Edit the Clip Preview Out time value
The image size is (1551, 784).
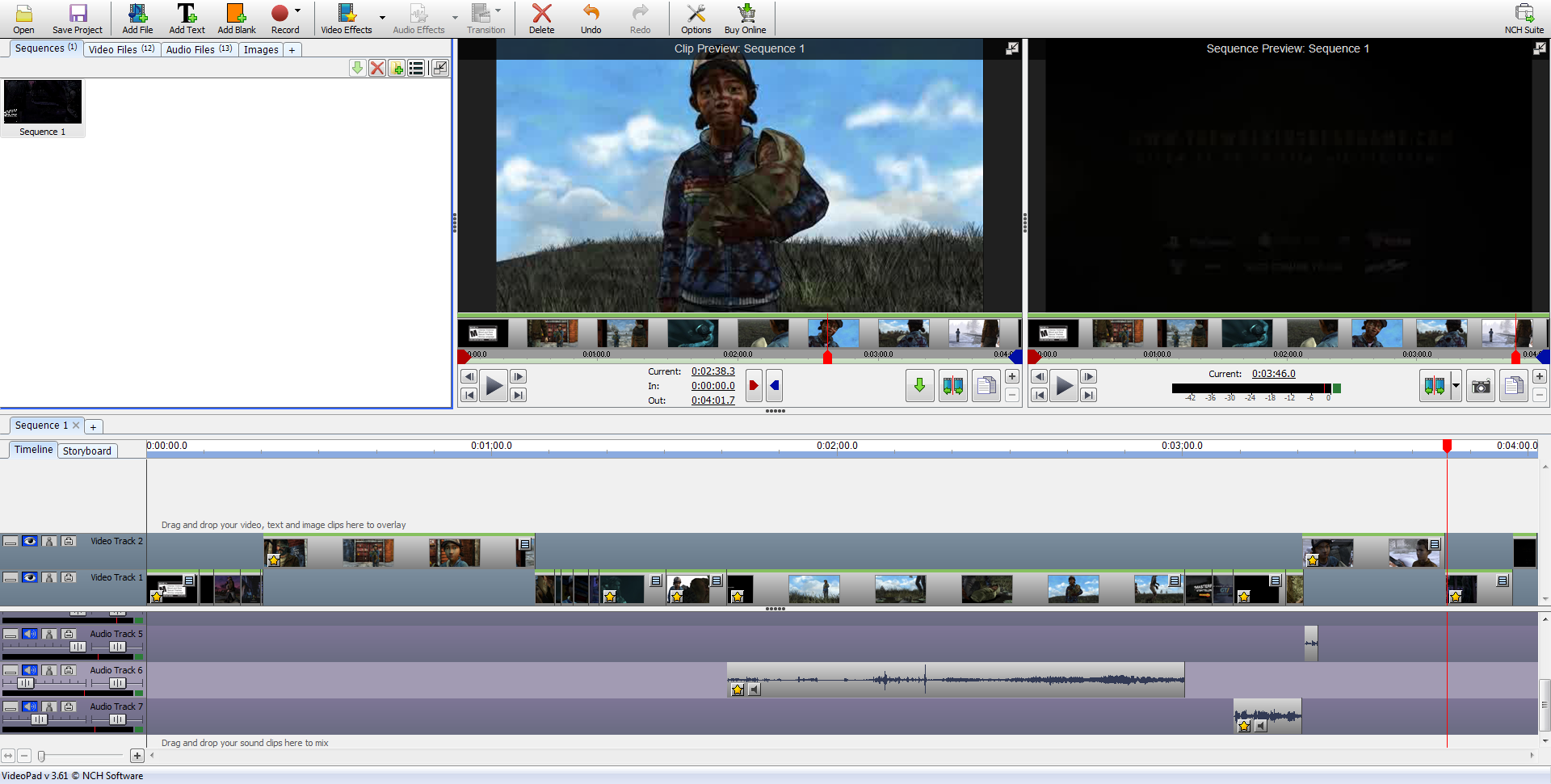pos(713,400)
